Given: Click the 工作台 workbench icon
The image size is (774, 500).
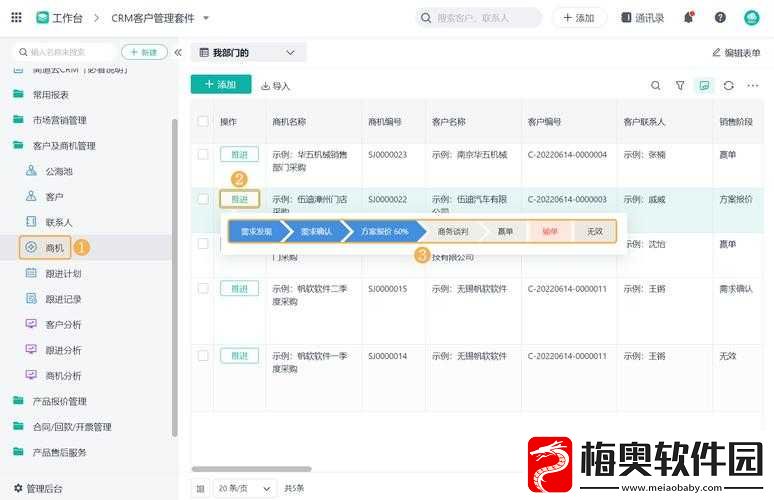Looking at the screenshot, I should pos(42,18).
